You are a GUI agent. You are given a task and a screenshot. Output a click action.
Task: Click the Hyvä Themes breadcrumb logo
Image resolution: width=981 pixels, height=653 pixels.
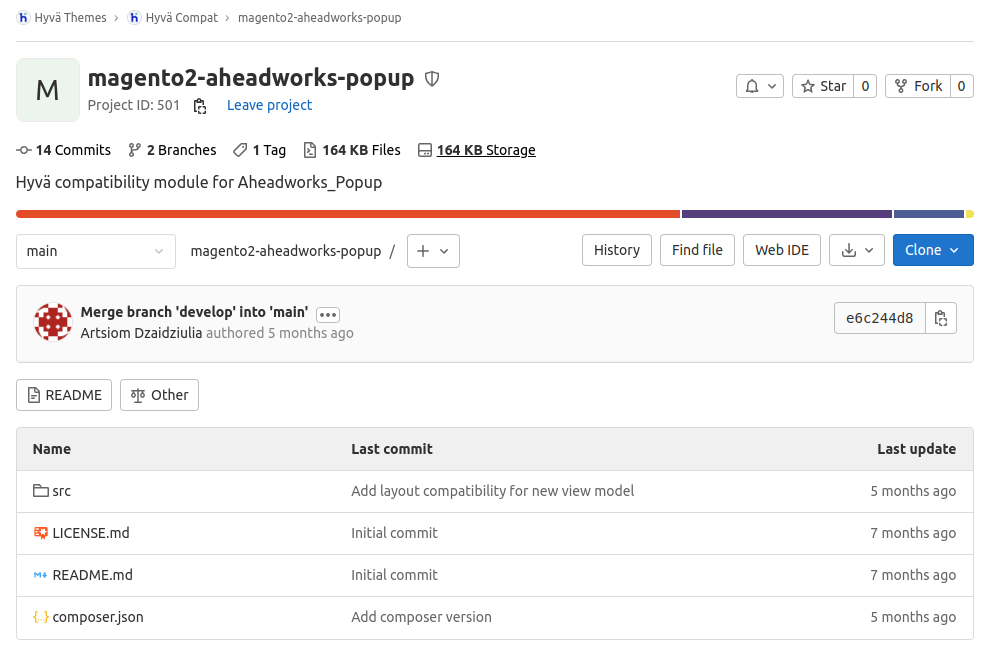pyautogui.click(x=23, y=18)
